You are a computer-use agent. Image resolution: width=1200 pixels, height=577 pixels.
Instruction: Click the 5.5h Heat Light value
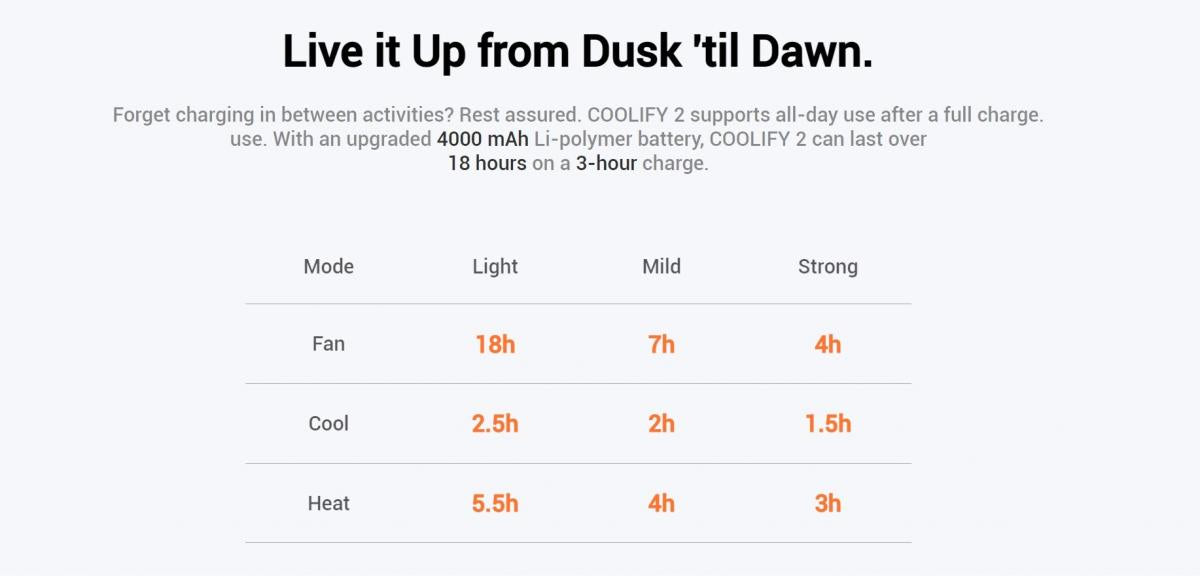(x=495, y=503)
